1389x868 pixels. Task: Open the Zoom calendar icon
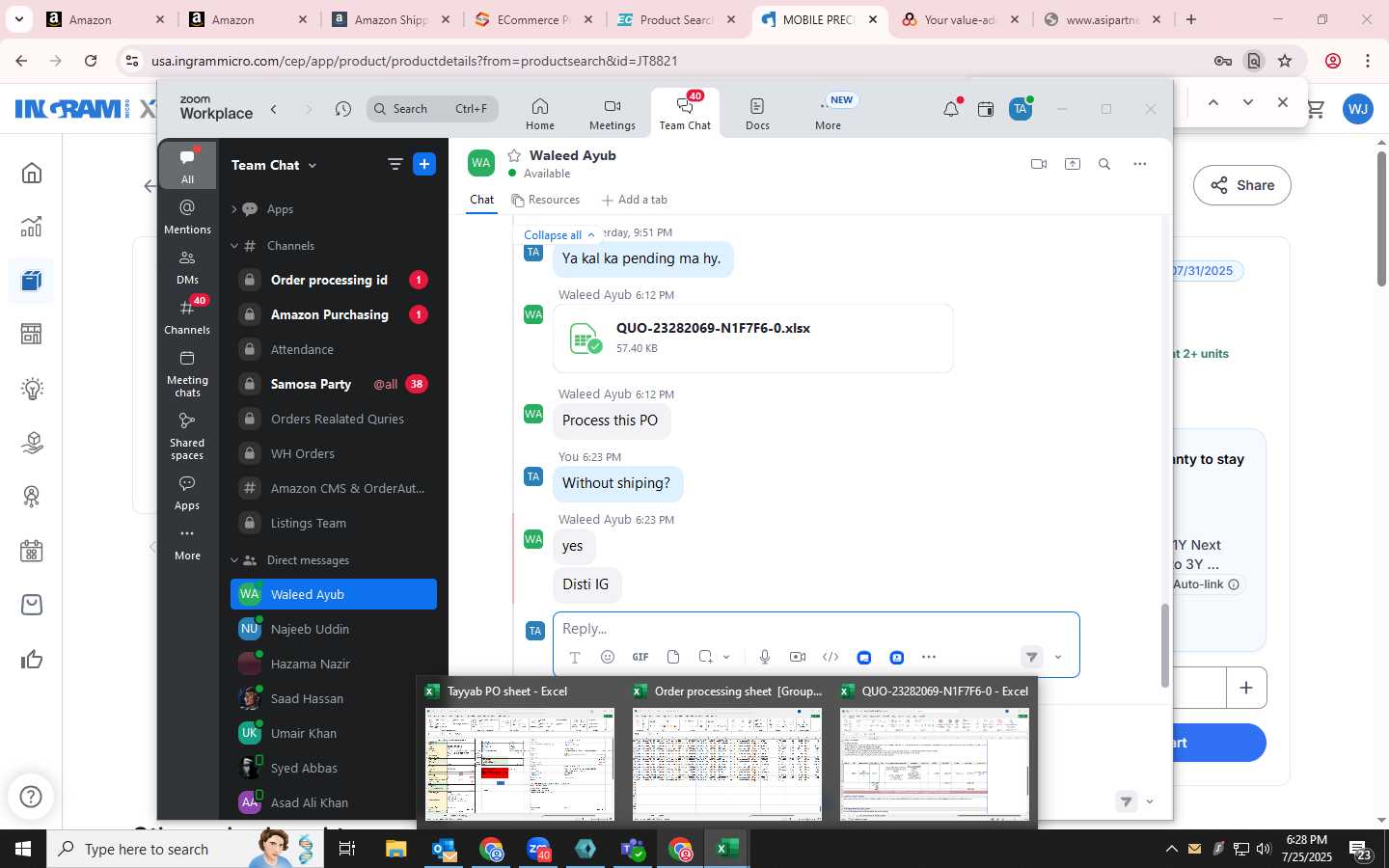point(986,109)
